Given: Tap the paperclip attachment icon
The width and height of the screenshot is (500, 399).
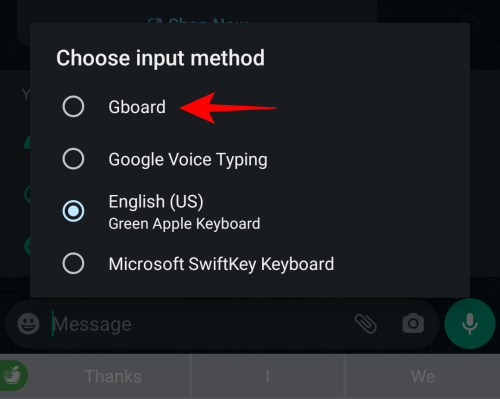Looking at the screenshot, I should click(365, 324).
